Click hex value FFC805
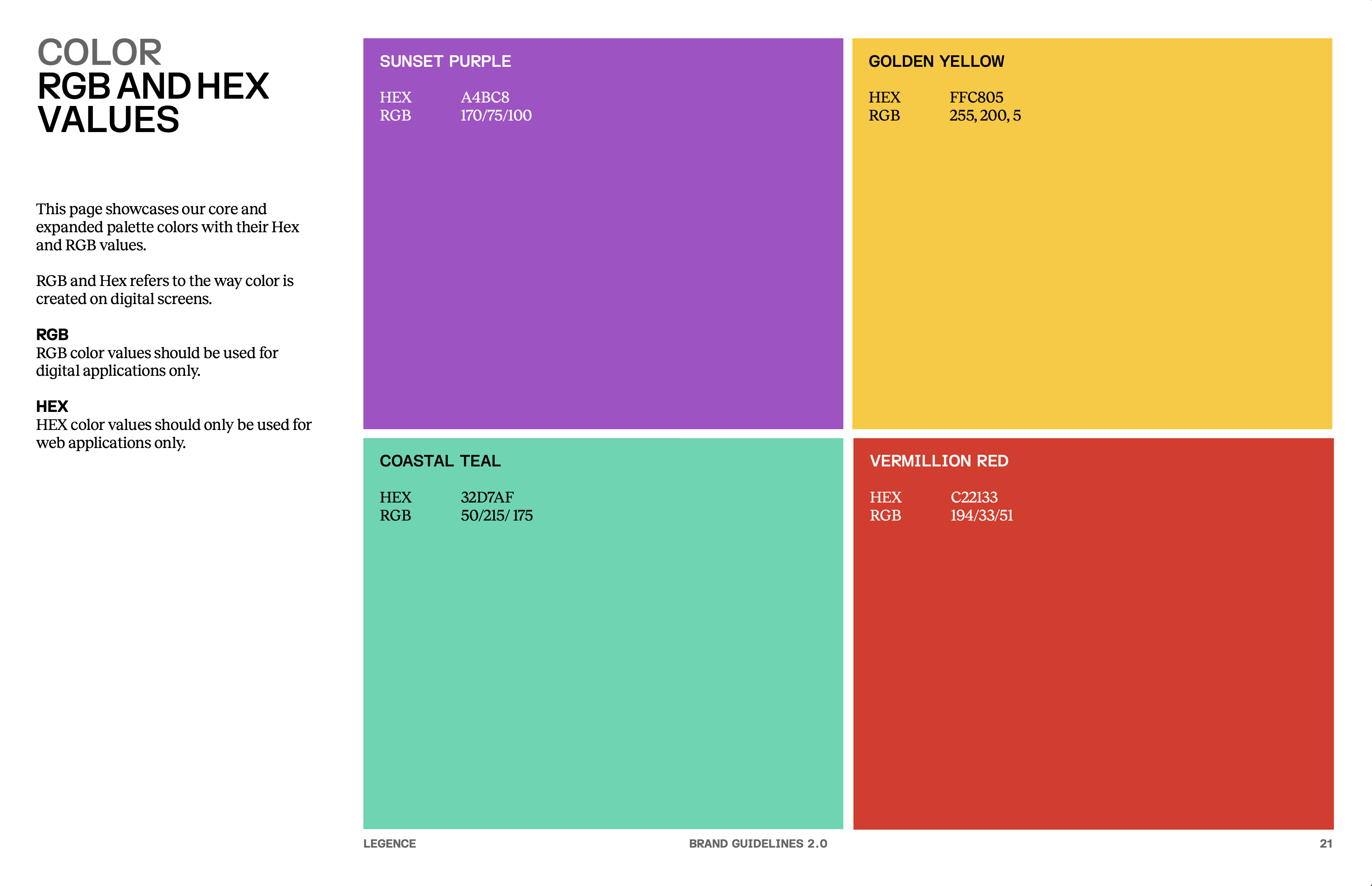 click(976, 97)
